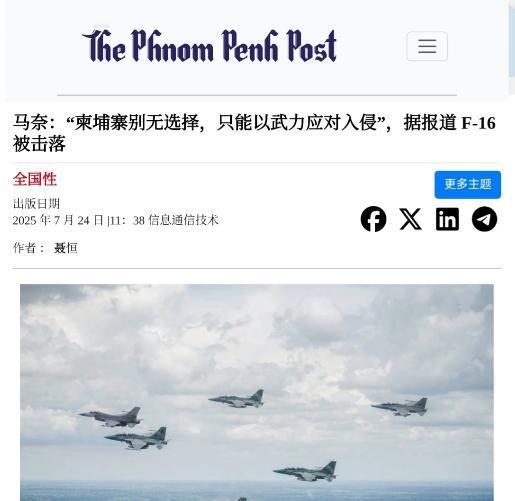Click the 信息通信技术 text after the time
Image resolution: width=515 pixels, height=501 pixels.
click(183, 220)
